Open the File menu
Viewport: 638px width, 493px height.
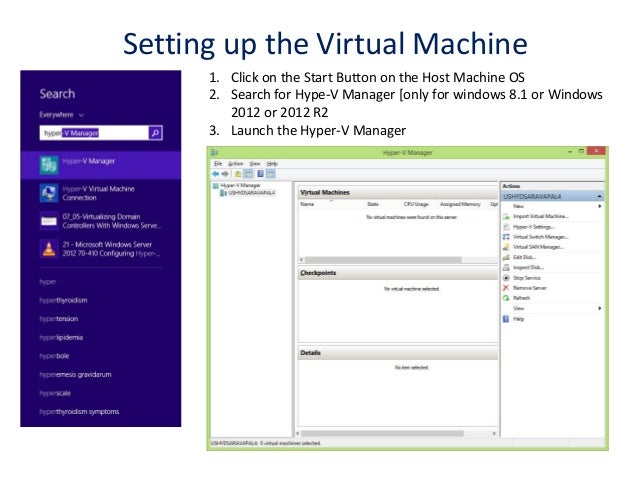point(218,164)
